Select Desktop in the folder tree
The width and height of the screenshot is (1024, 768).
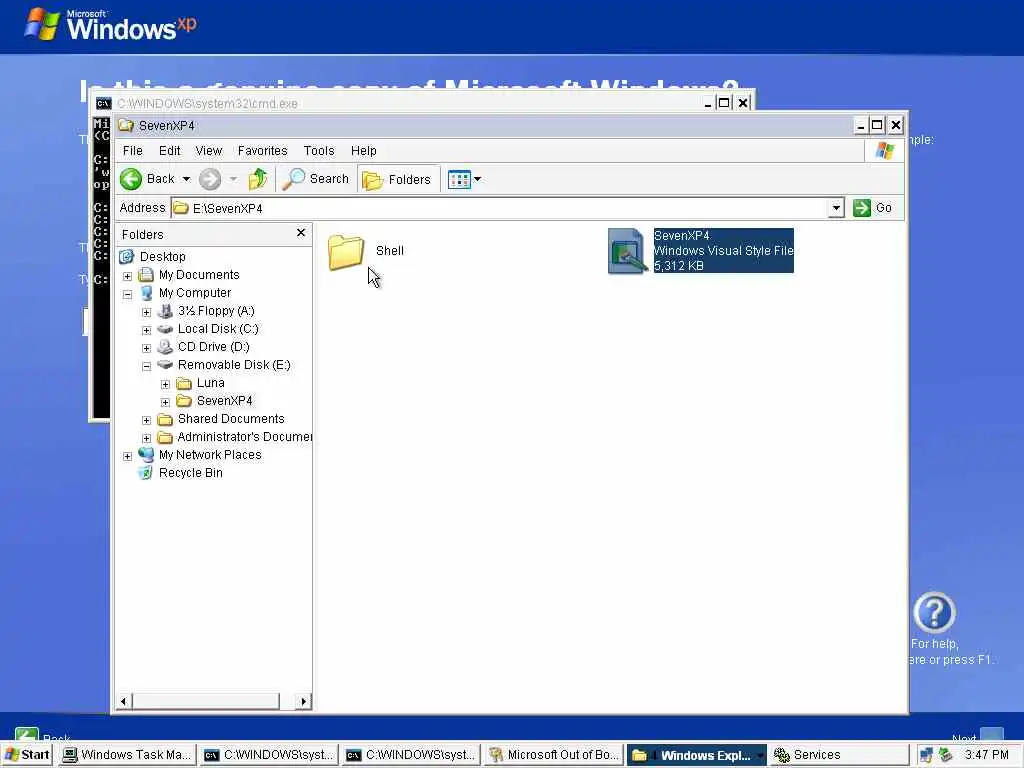pyautogui.click(x=163, y=257)
